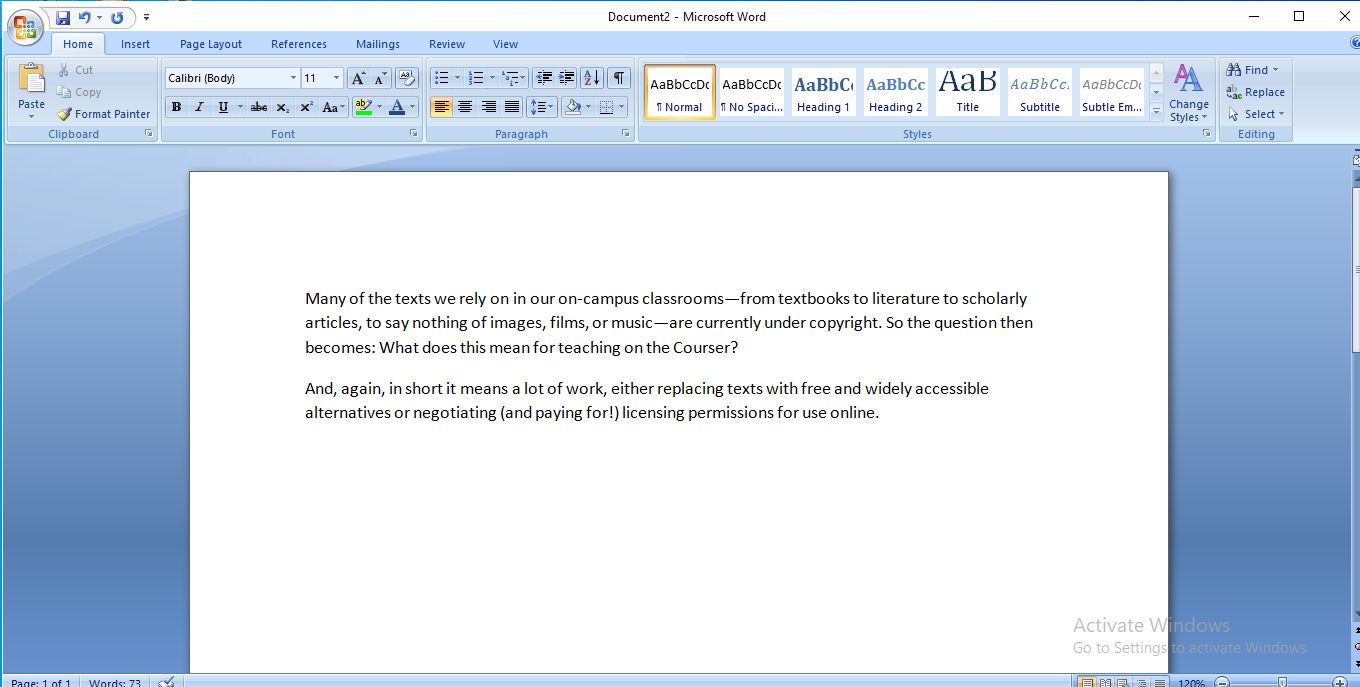Undo the last action
Image resolution: width=1360 pixels, height=687 pixels.
point(85,18)
